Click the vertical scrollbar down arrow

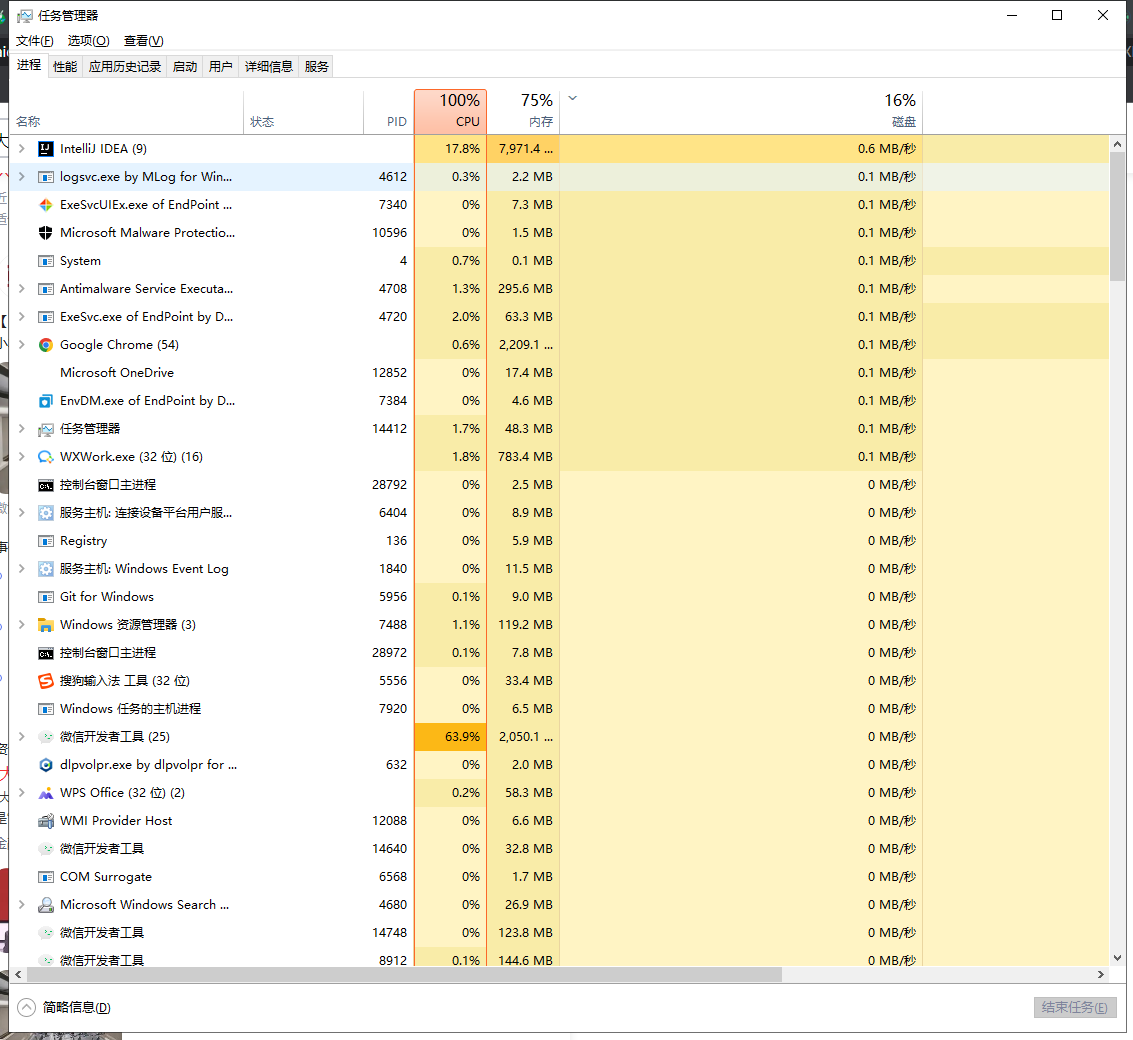(1118, 958)
